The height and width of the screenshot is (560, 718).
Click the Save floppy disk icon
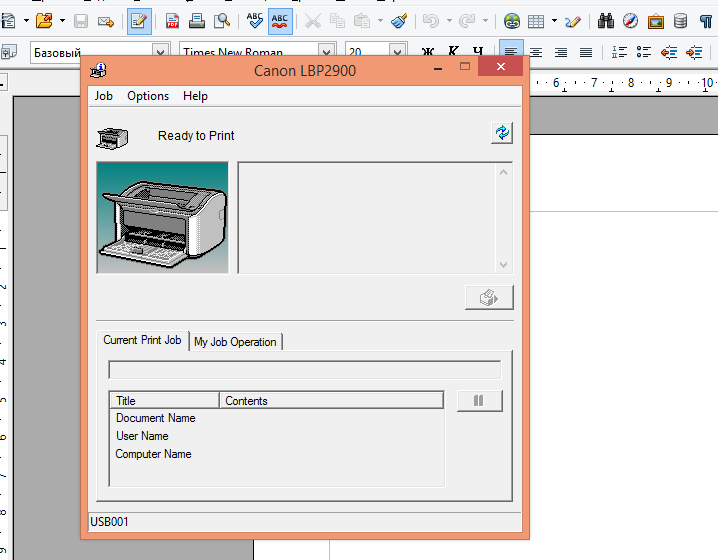(x=81, y=21)
